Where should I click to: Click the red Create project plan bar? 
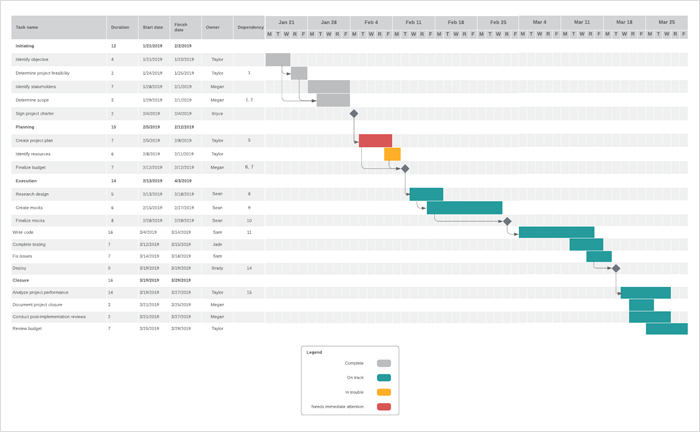(x=375, y=141)
